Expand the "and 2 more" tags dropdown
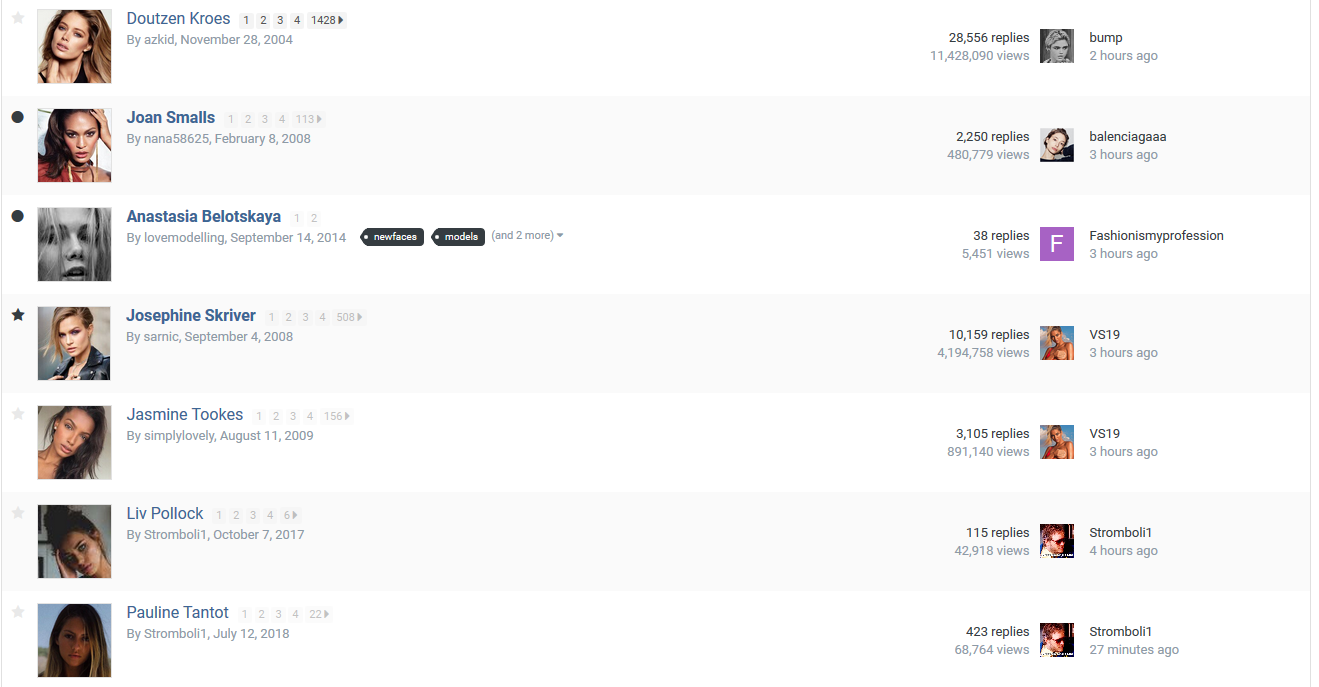Image resolution: width=1319 pixels, height=687 pixels. pyautogui.click(x=527, y=236)
